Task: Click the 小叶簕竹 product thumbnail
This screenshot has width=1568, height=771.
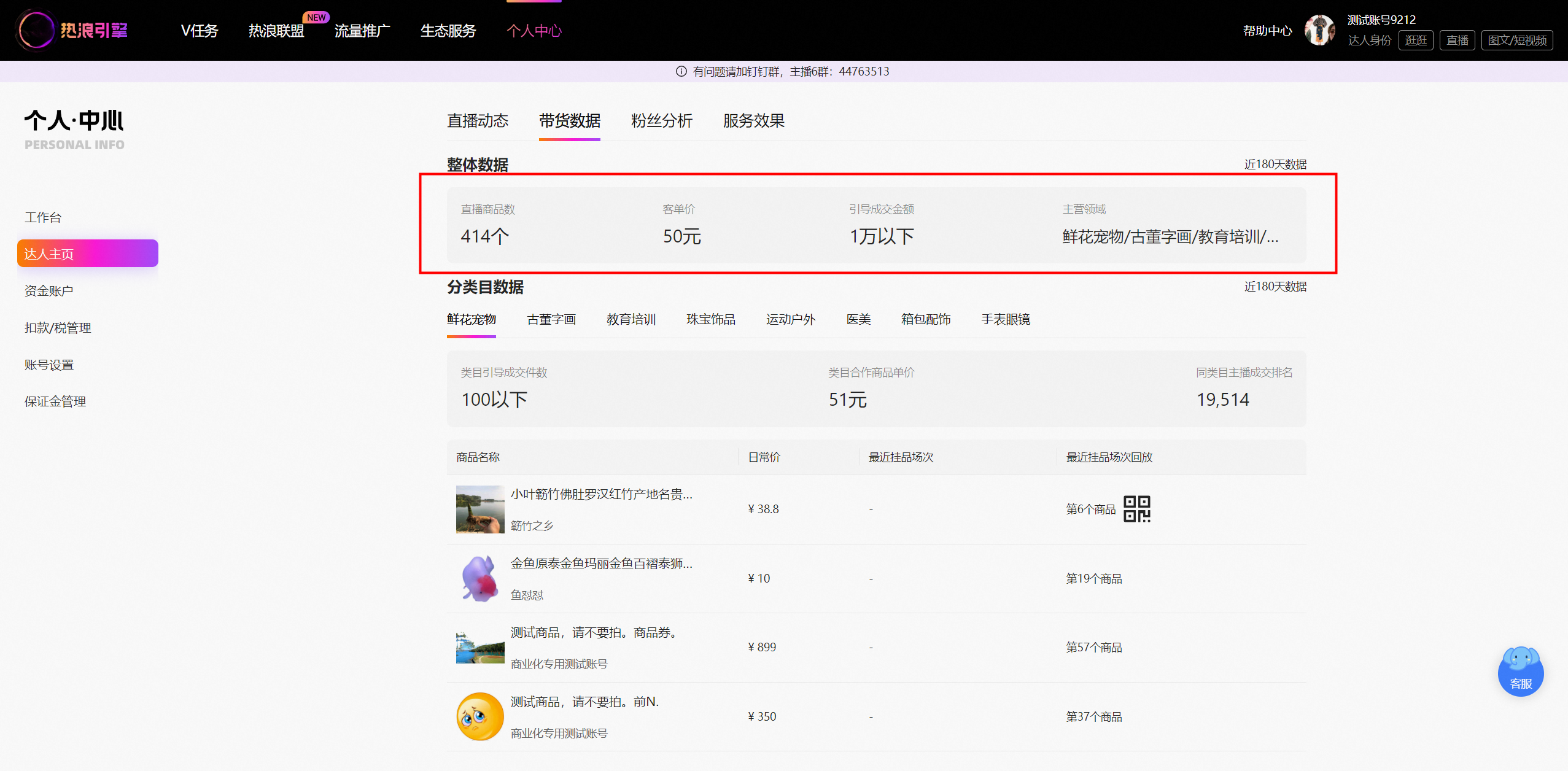Action: pyautogui.click(x=480, y=509)
